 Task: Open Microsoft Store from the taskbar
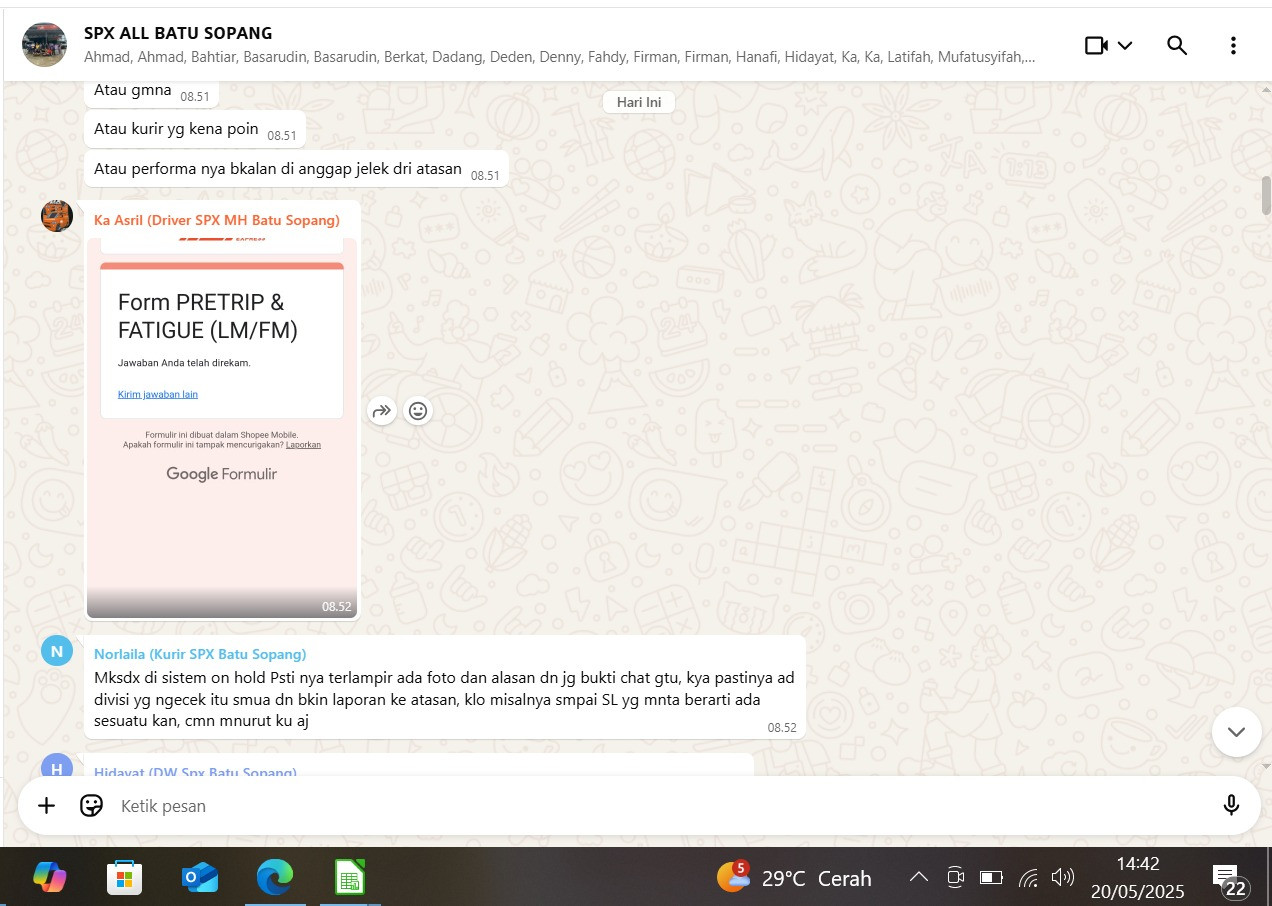tap(124, 877)
